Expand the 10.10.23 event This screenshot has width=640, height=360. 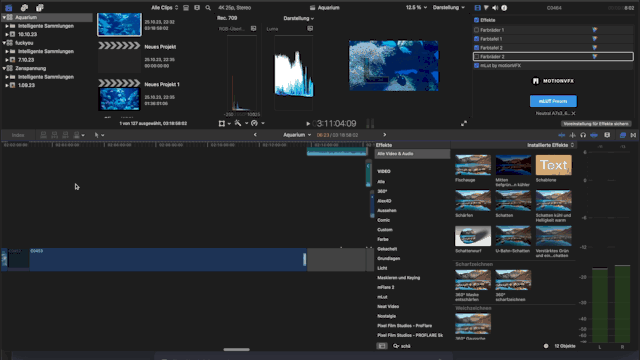click(7, 34)
